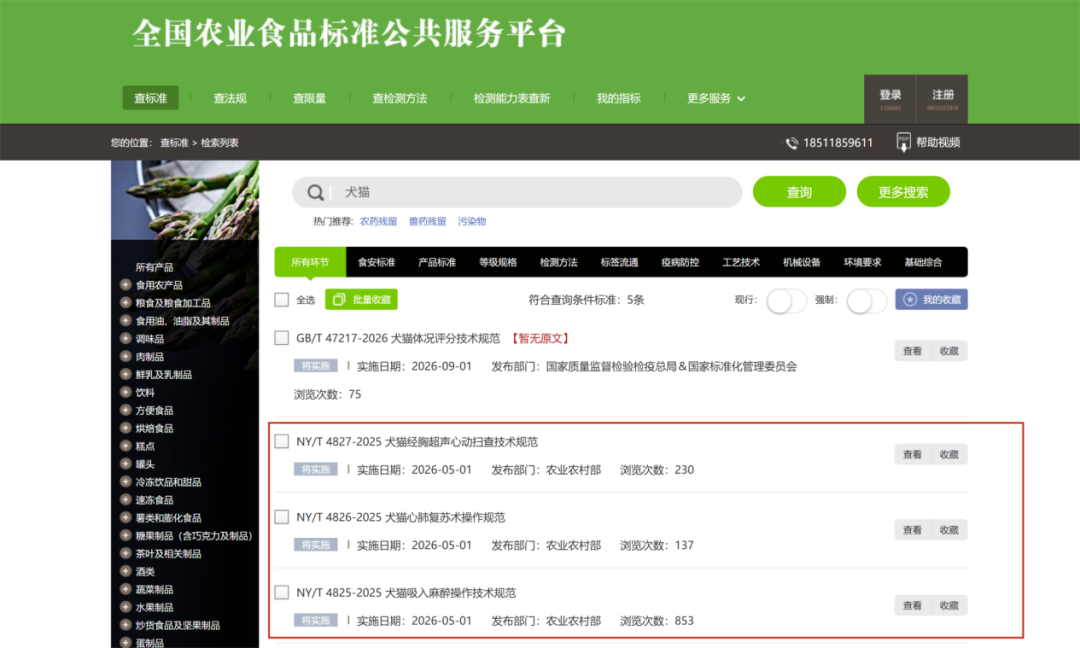Click the plus icon next to 食用农产品

[126, 285]
